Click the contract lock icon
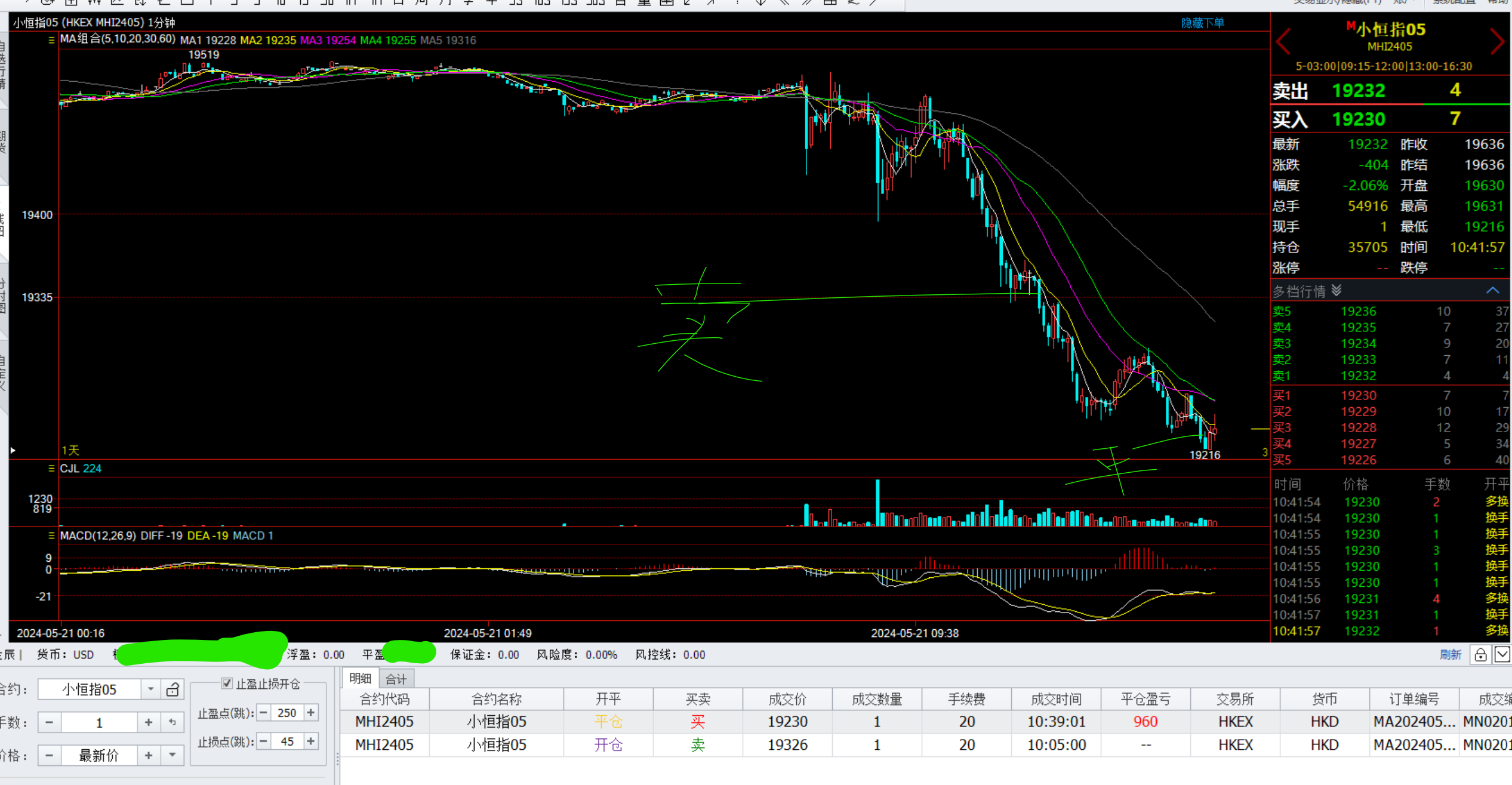 173,689
